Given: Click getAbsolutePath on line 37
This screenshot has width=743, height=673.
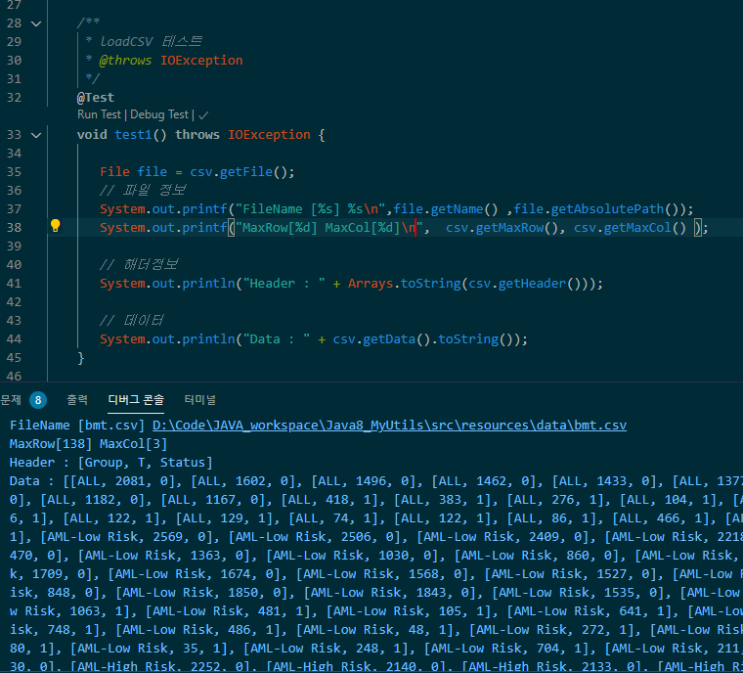Looking at the screenshot, I should click(607, 209).
